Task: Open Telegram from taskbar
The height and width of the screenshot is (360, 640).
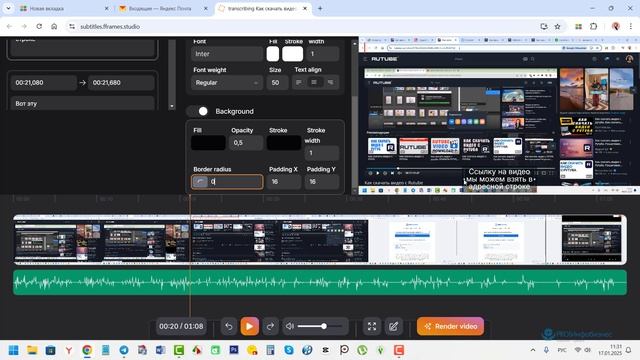Action: point(124,350)
